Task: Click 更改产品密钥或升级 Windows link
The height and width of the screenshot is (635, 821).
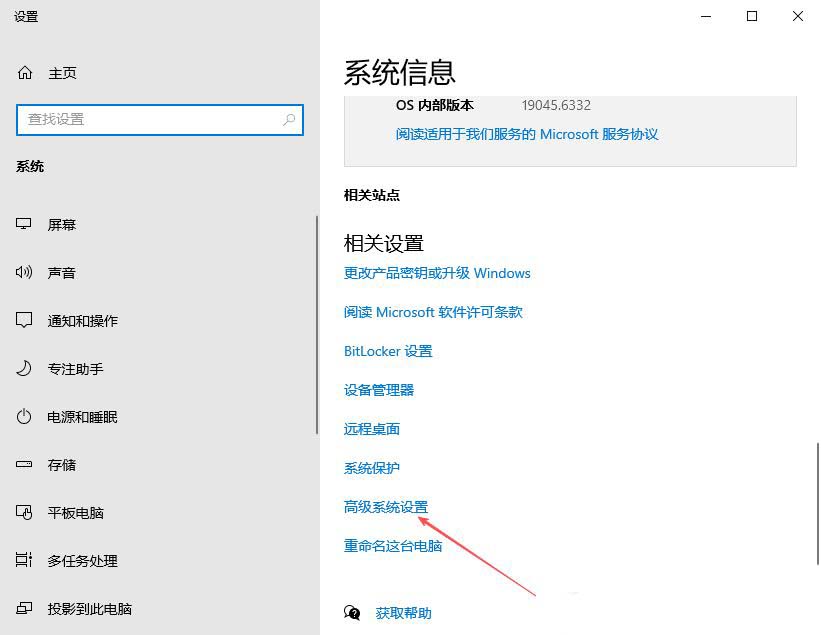Action: point(437,273)
